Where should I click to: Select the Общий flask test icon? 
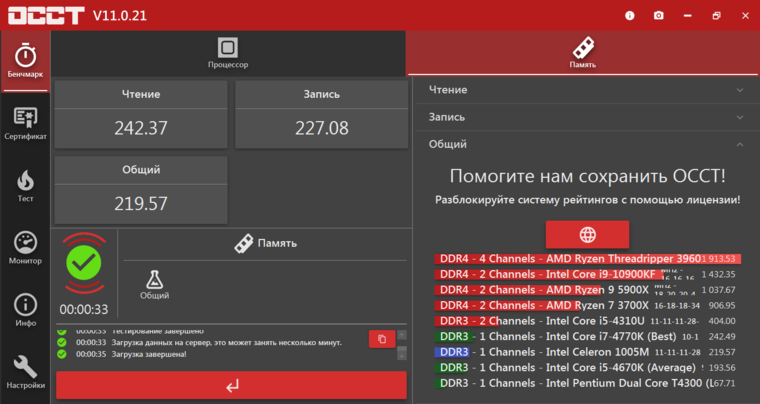[x=154, y=285]
